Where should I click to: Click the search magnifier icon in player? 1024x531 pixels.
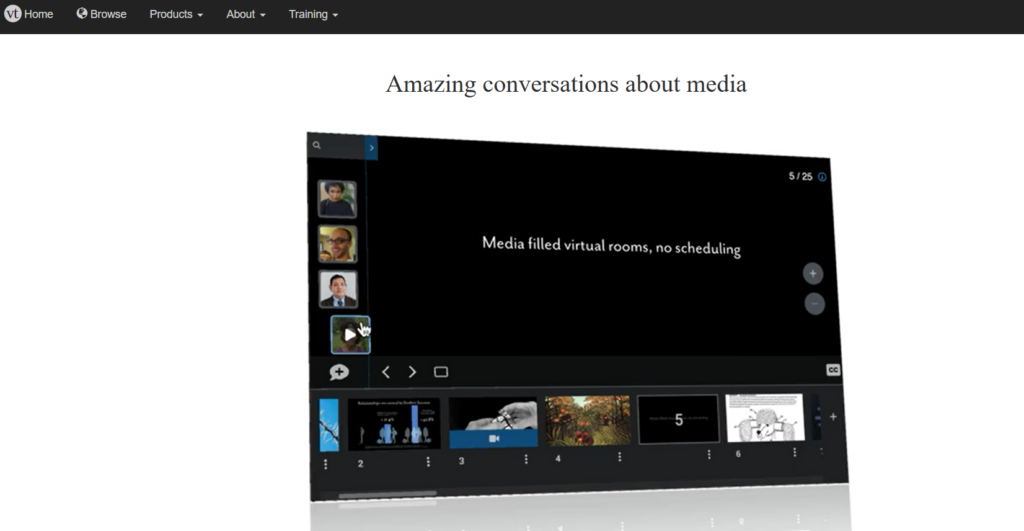tap(317, 145)
